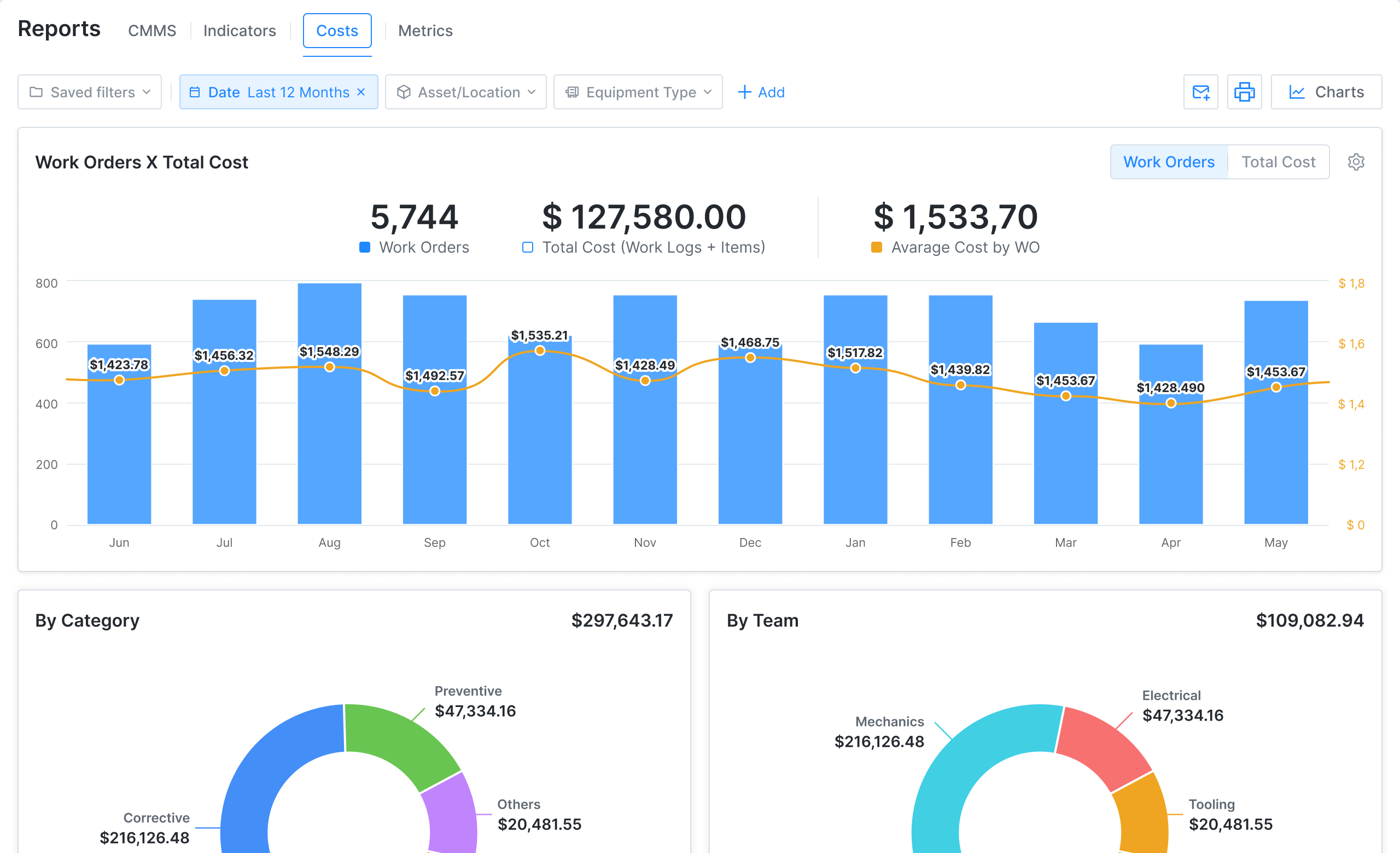Image resolution: width=1400 pixels, height=853 pixels.
Task: Remove the Last 12 Months date filter
Action: pyautogui.click(x=361, y=92)
